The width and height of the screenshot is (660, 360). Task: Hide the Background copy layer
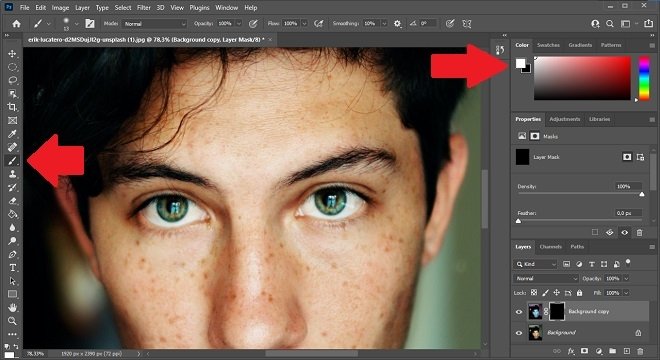519,312
